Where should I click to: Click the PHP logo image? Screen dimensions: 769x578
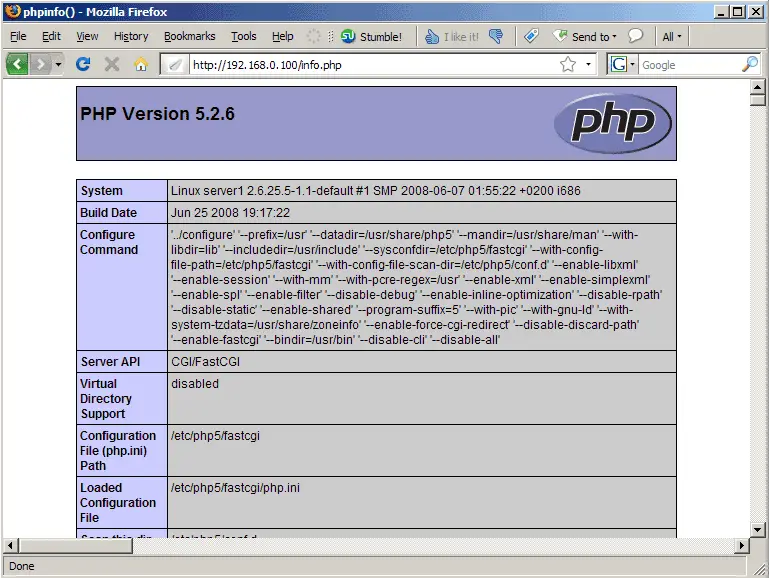point(613,123)
